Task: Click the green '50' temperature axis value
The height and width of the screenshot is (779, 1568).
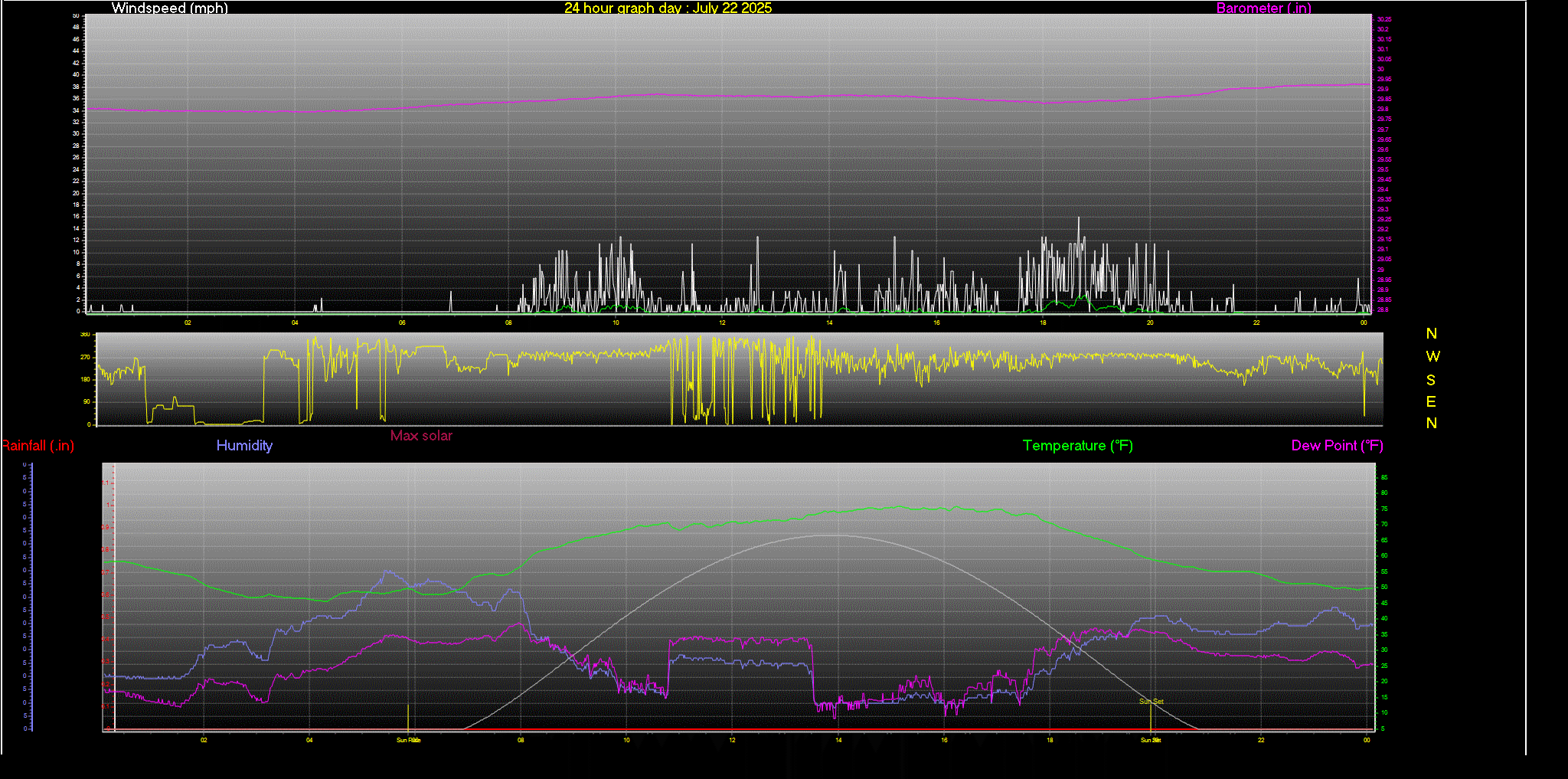Action: [1384, 588]
